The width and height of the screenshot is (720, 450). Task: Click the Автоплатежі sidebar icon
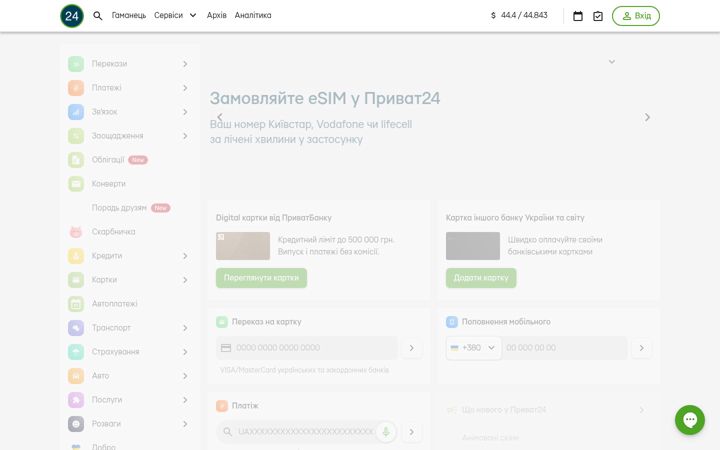pyautogui.click(x=76, y=304)
